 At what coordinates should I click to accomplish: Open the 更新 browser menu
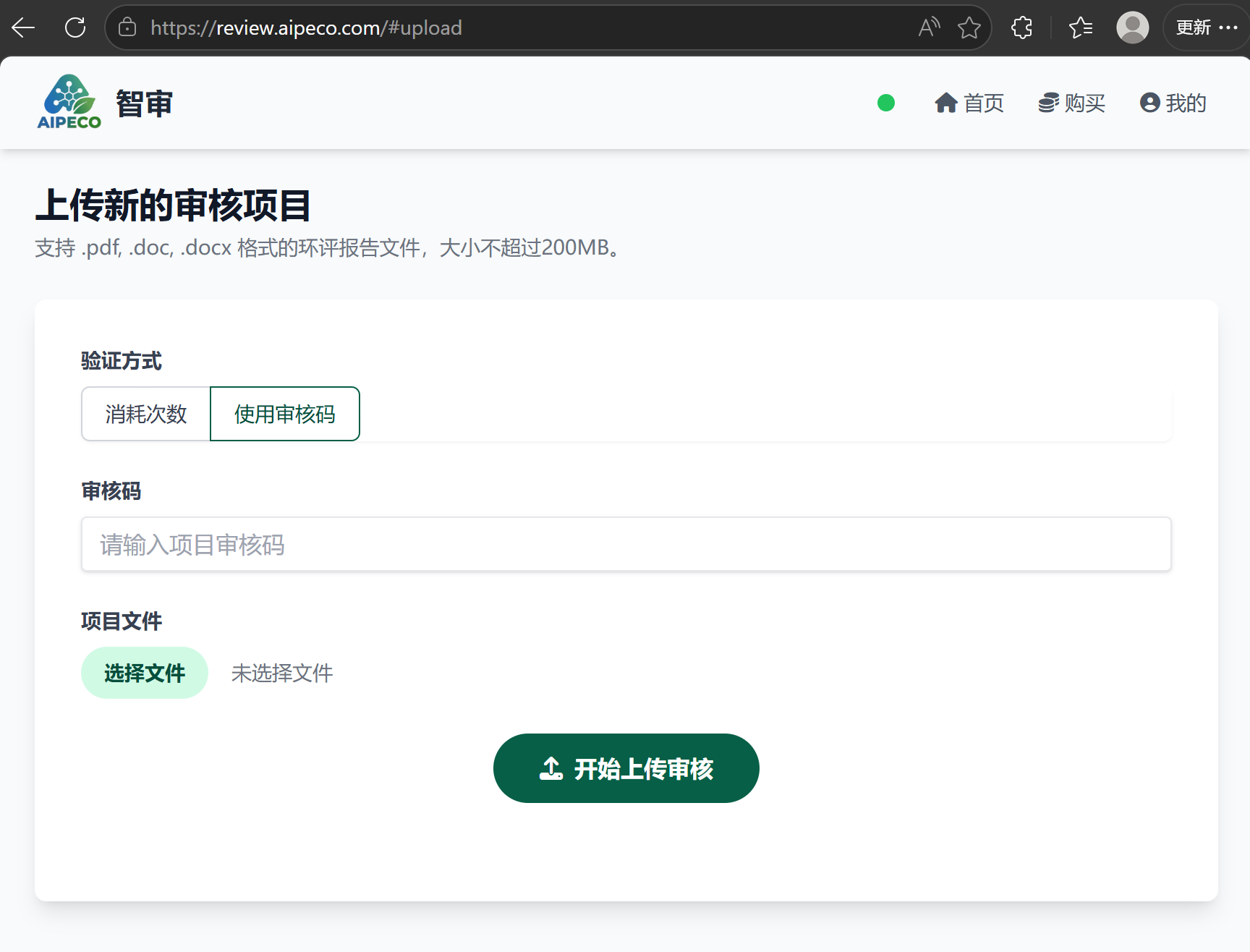tap(1205, 27)
